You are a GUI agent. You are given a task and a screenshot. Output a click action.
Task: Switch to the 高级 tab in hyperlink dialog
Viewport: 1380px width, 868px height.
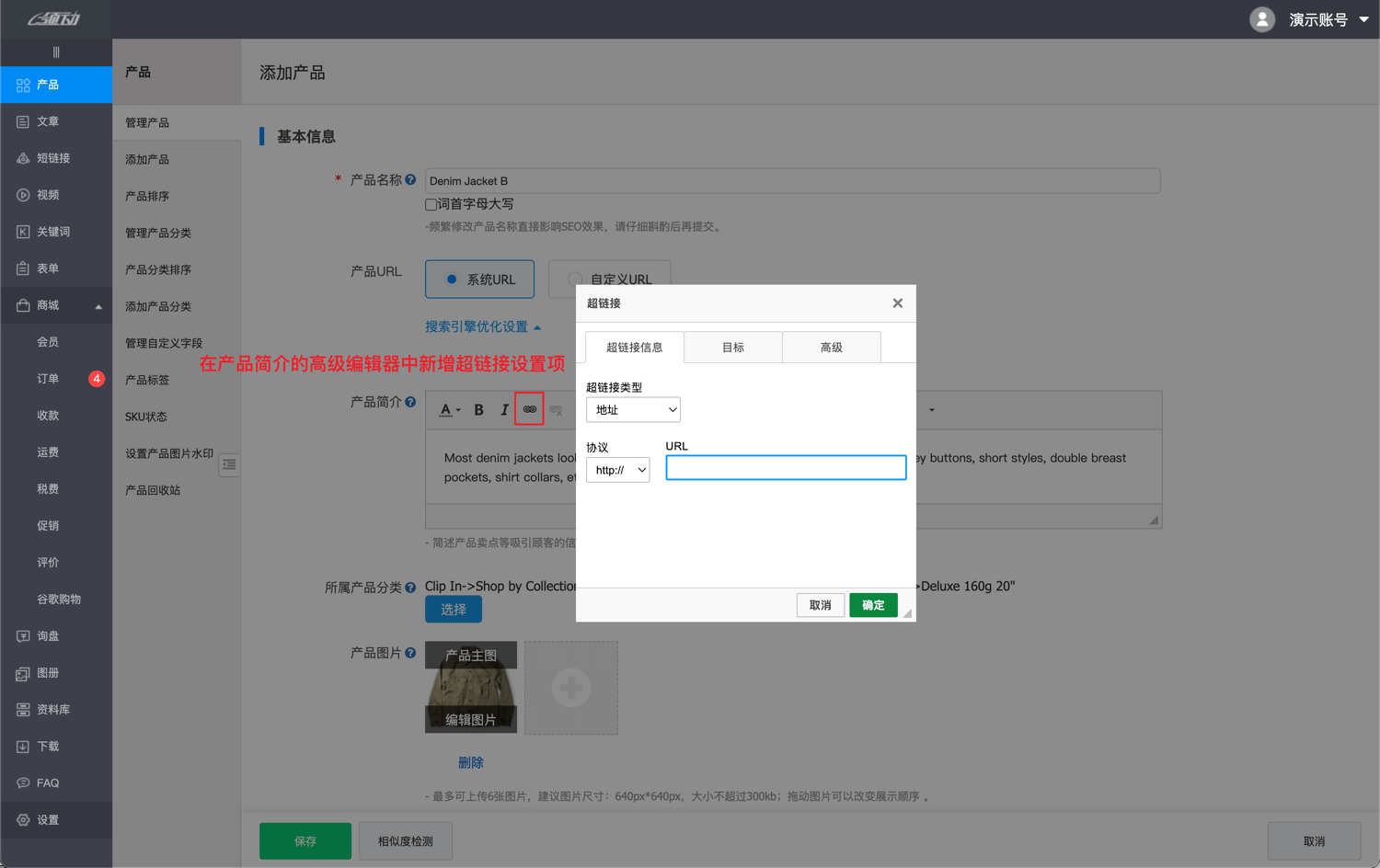831,347
